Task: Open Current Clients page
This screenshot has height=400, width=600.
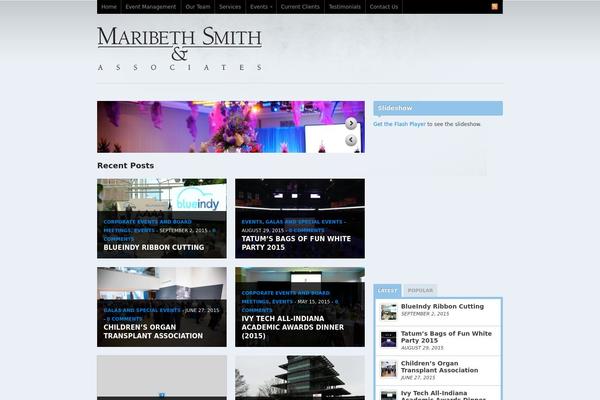Action: [300, 7]
